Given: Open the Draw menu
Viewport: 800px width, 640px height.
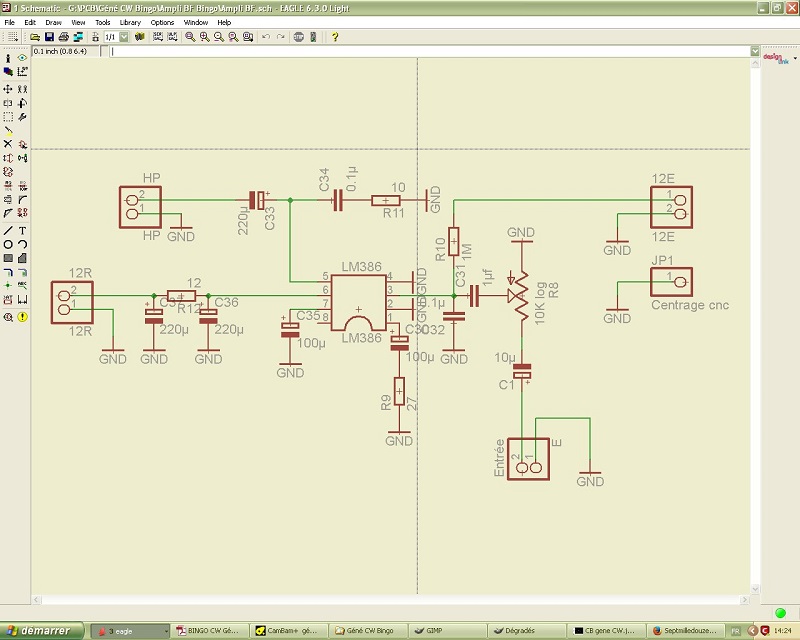Looking at the screenshot, I should tap(53, 22).
